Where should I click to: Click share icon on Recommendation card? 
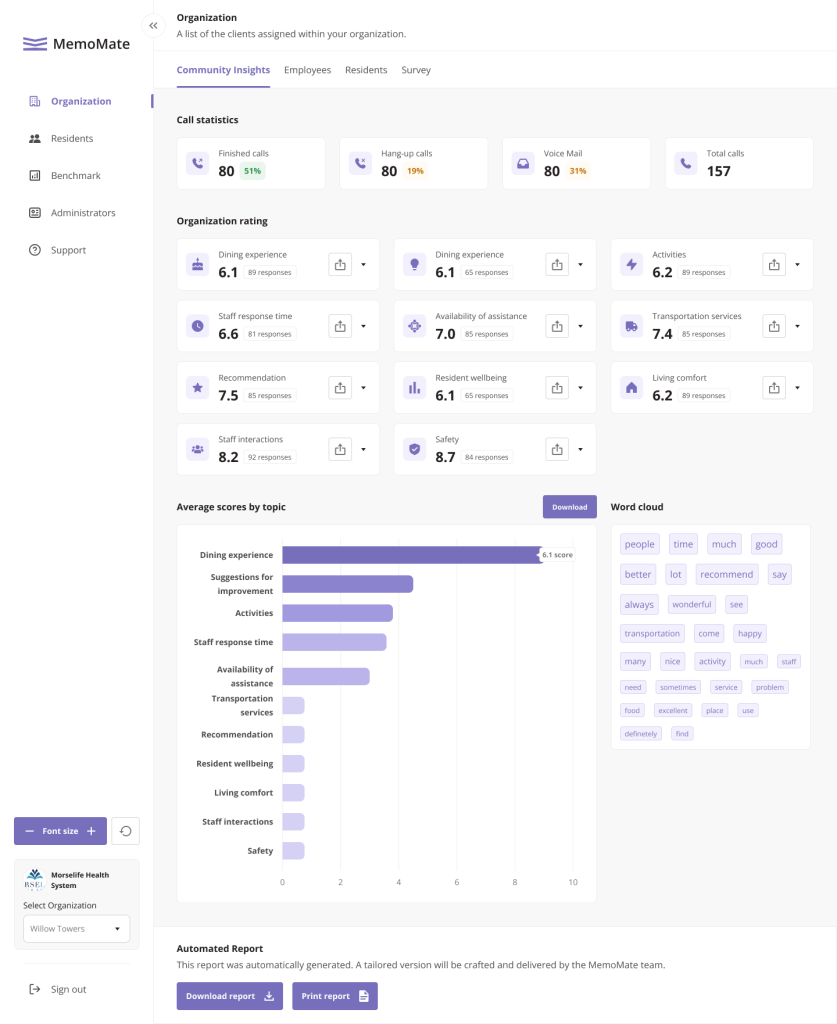340,388
